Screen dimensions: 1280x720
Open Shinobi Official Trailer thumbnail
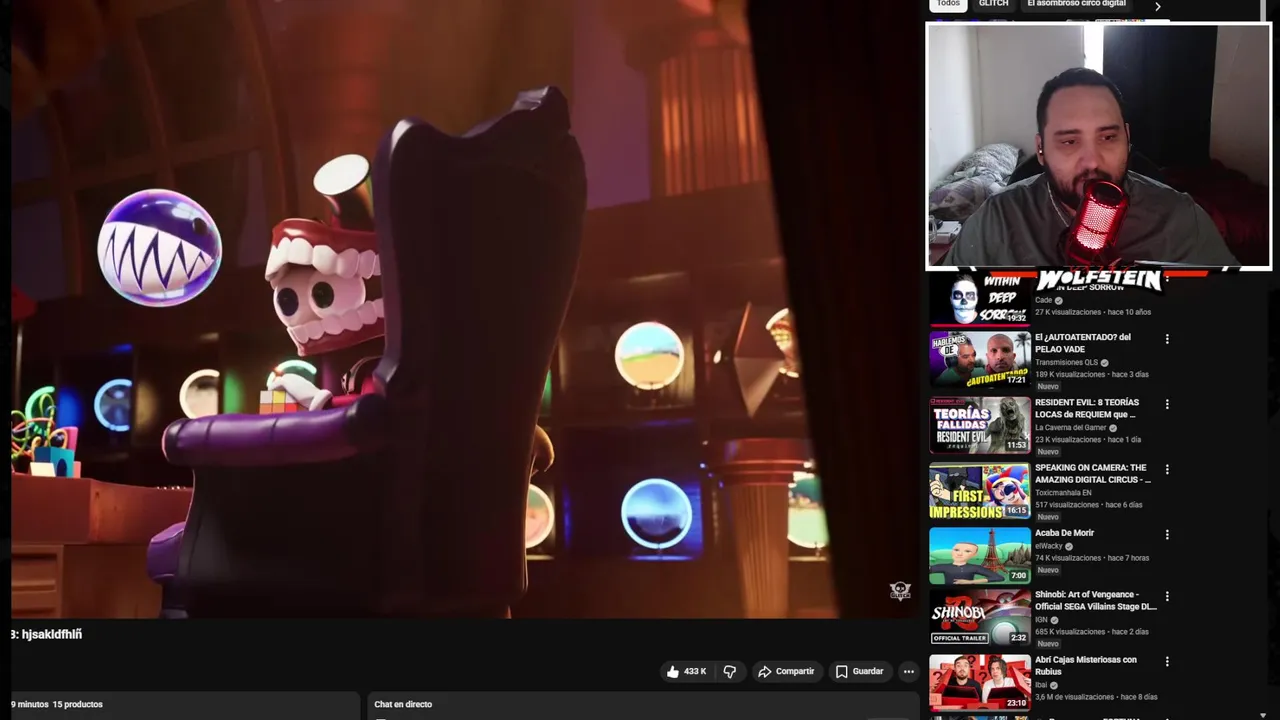pyautogui.click(x=980, y=616)
